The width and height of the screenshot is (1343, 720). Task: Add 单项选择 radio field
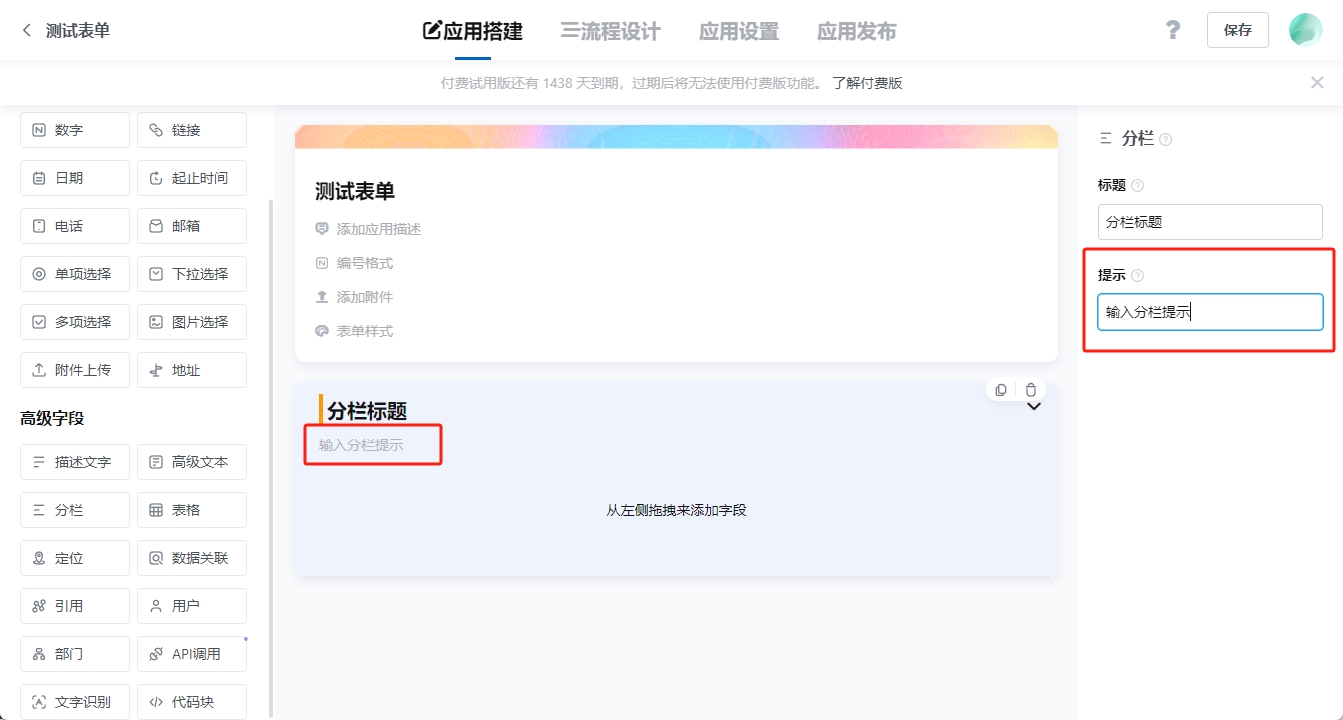(75, 274)
